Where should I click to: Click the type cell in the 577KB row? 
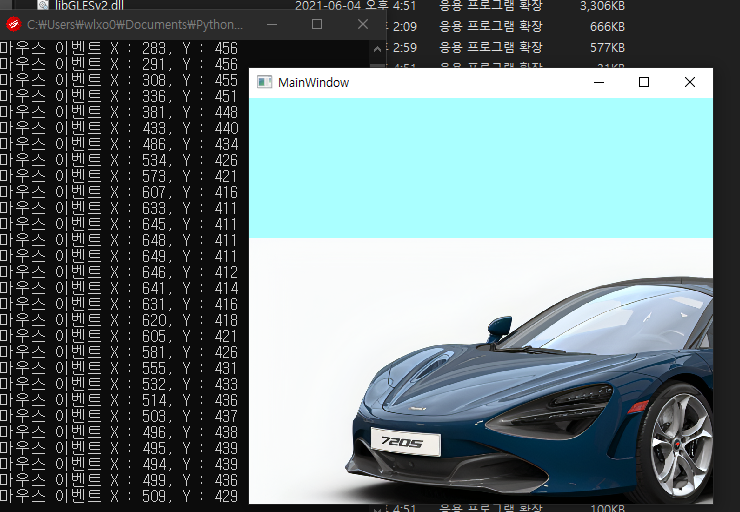(491, 47)
